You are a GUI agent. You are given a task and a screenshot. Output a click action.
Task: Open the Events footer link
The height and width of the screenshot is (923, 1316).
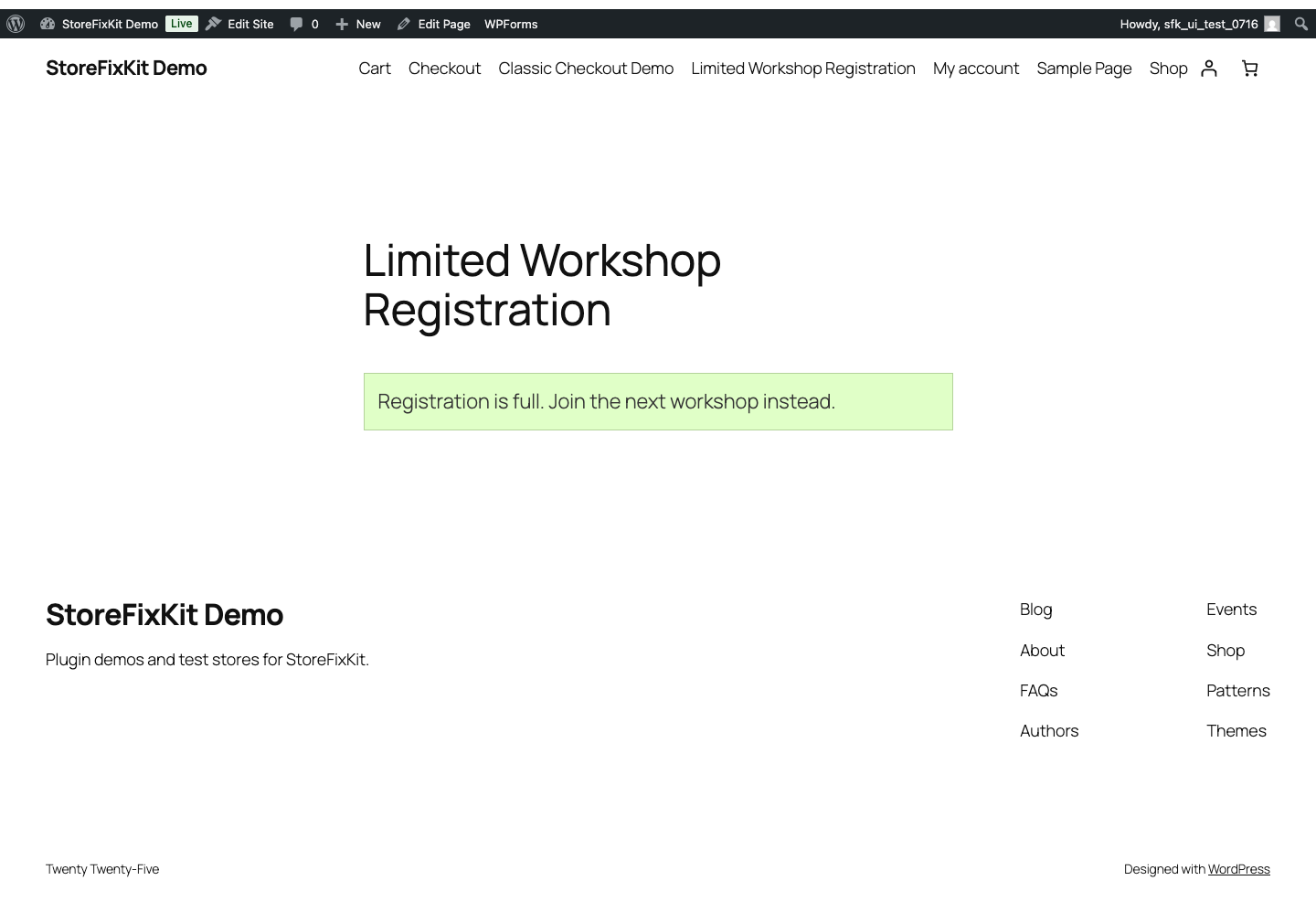pyautogui.click(x=1231, y=610)
